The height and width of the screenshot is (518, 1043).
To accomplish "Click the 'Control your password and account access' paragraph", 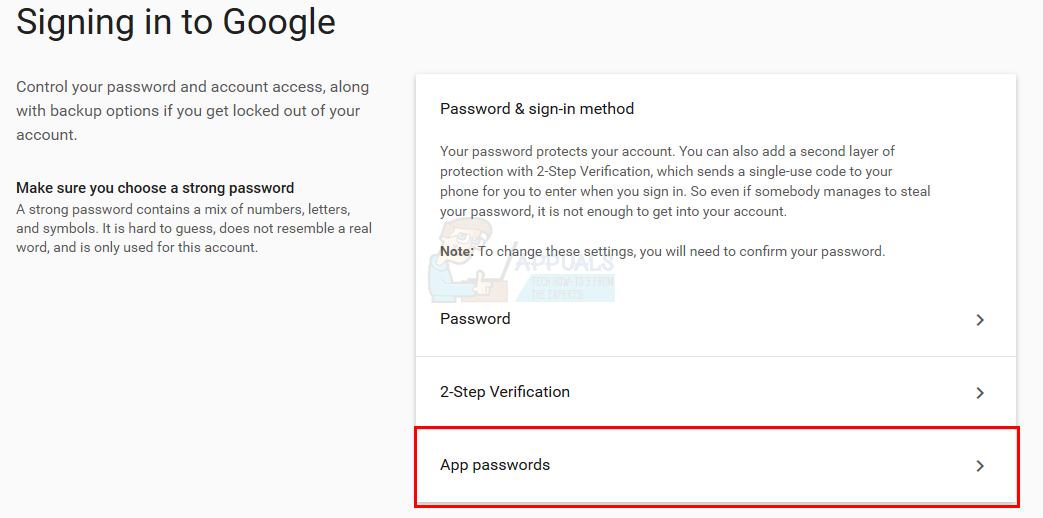I will pyautogui.click(x=192, y=110).
